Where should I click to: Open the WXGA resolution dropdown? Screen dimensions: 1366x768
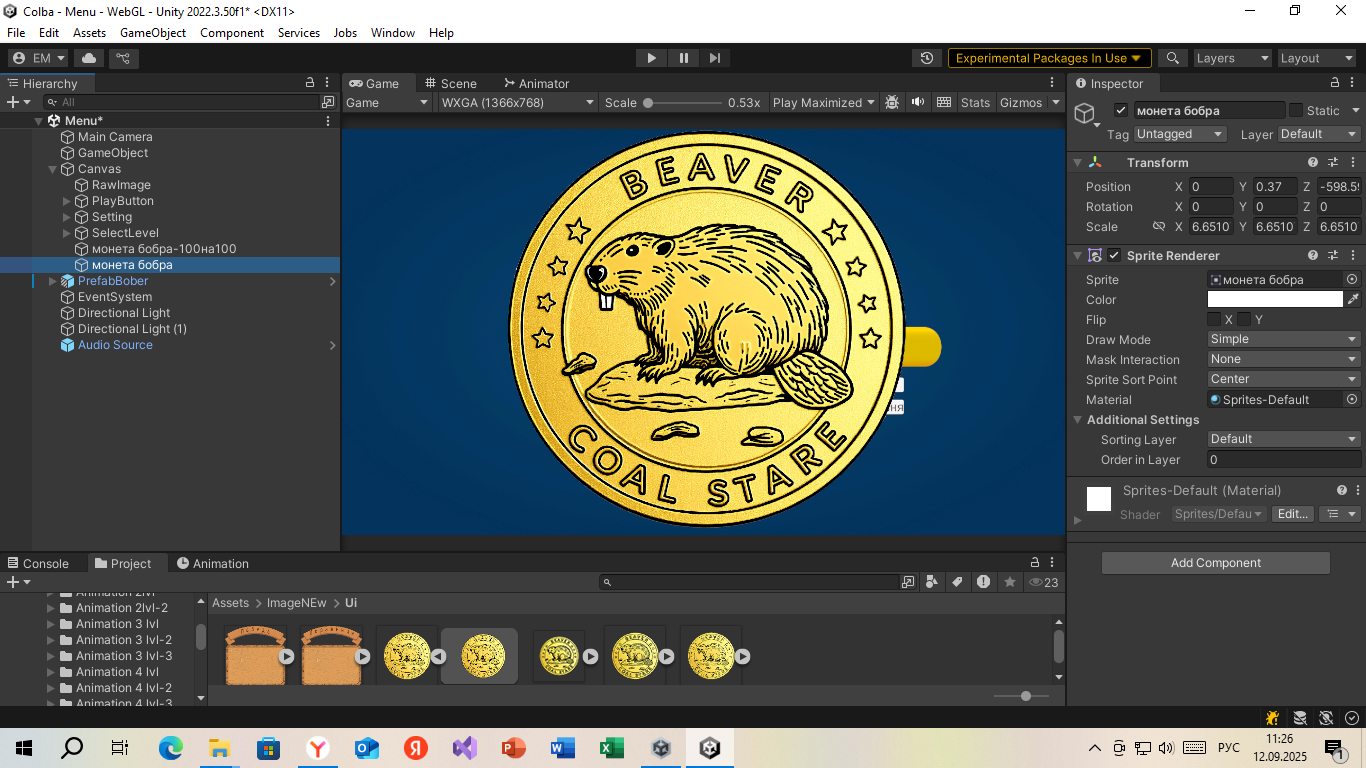pyautogui.click(x=517, y=102)
